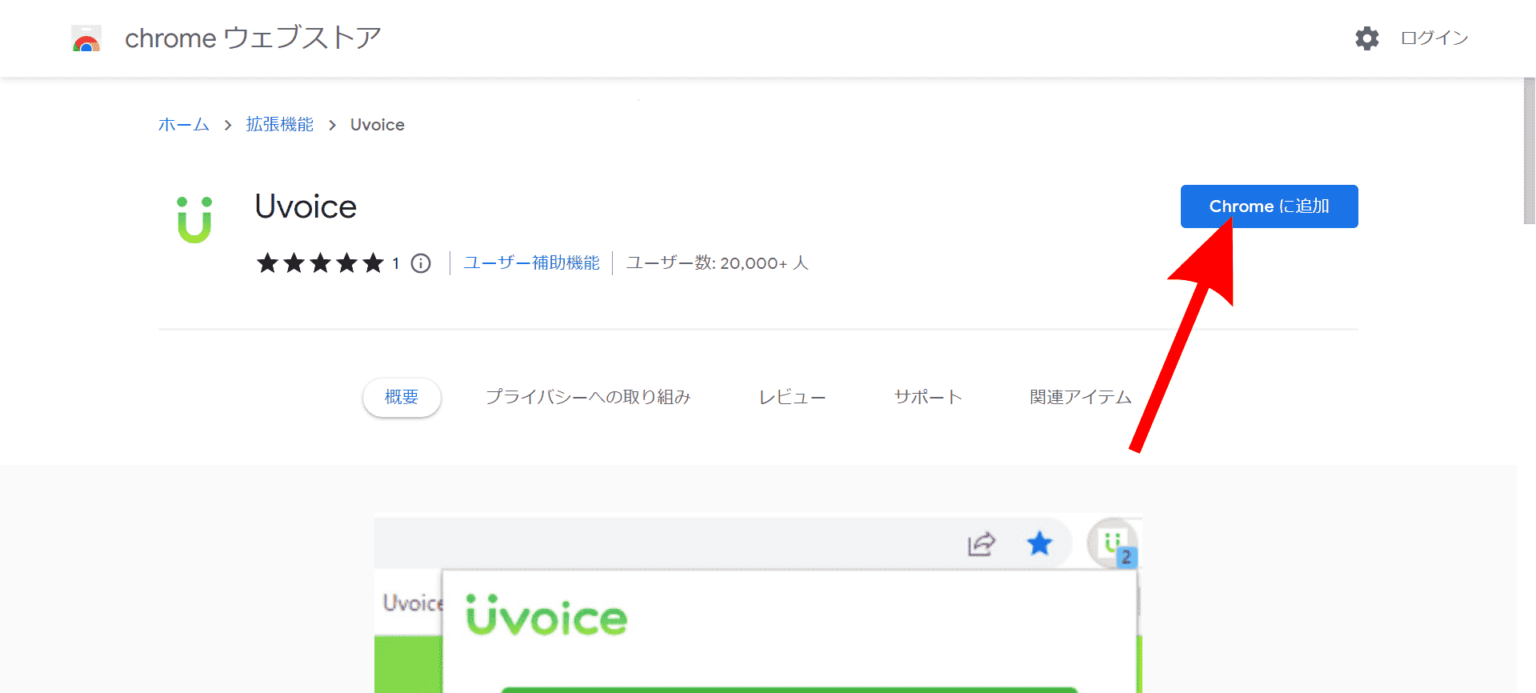The height and width of the screenshot is (693, 1536).
Task: Switch to the 概要 tab
Action: tap(401, 397)
